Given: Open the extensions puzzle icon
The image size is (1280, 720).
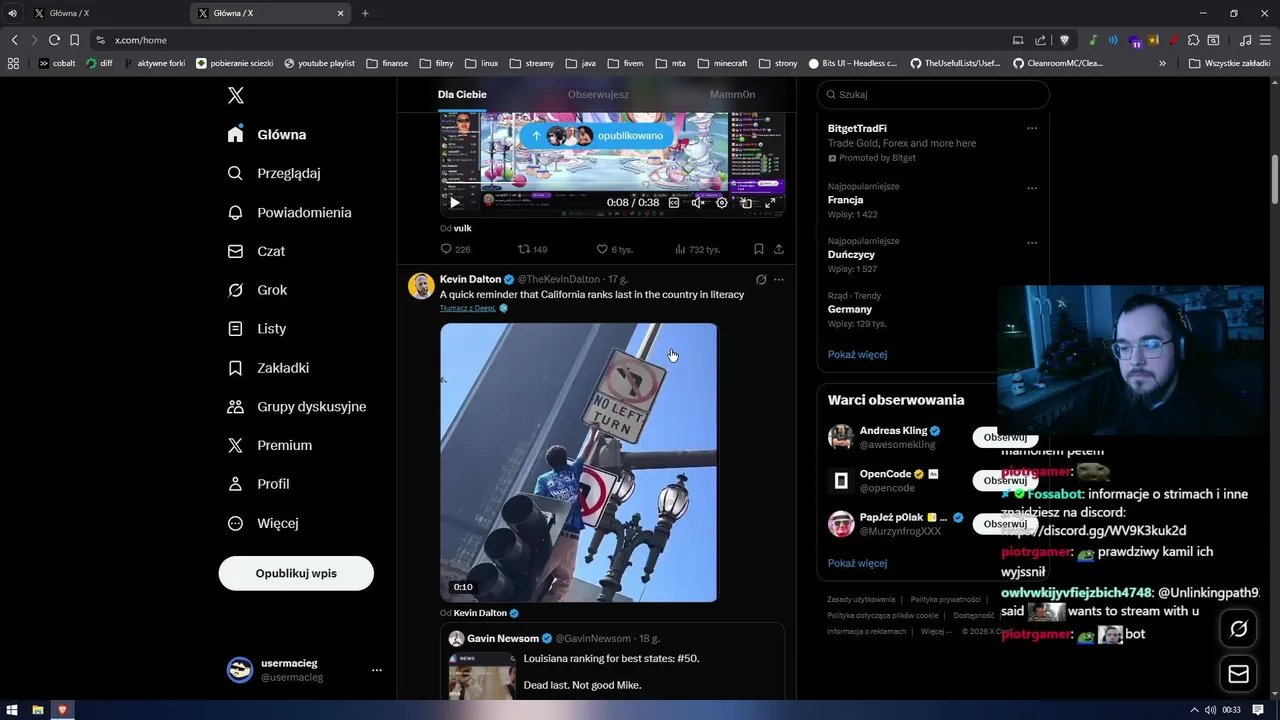Looking at the screenshot, I should pos(1193,40).
